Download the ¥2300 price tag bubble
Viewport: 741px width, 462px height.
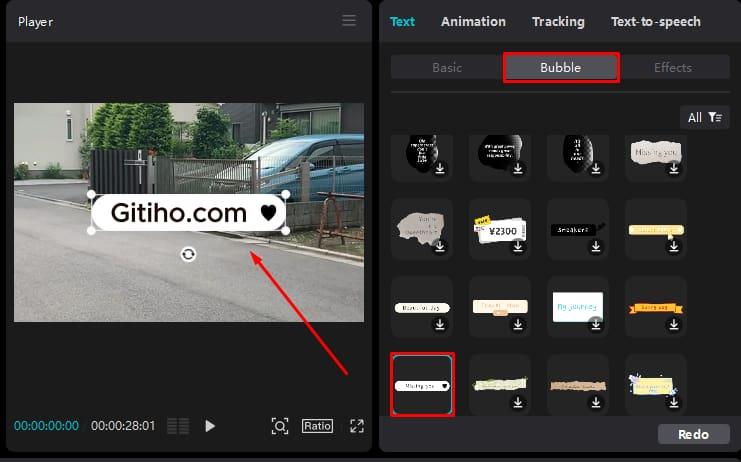tap(518, 246)
